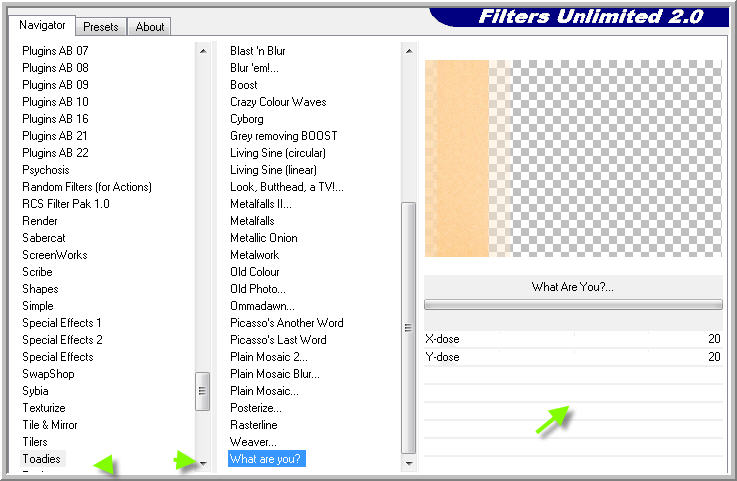Pick the Blur 'em!... filter

254,68
